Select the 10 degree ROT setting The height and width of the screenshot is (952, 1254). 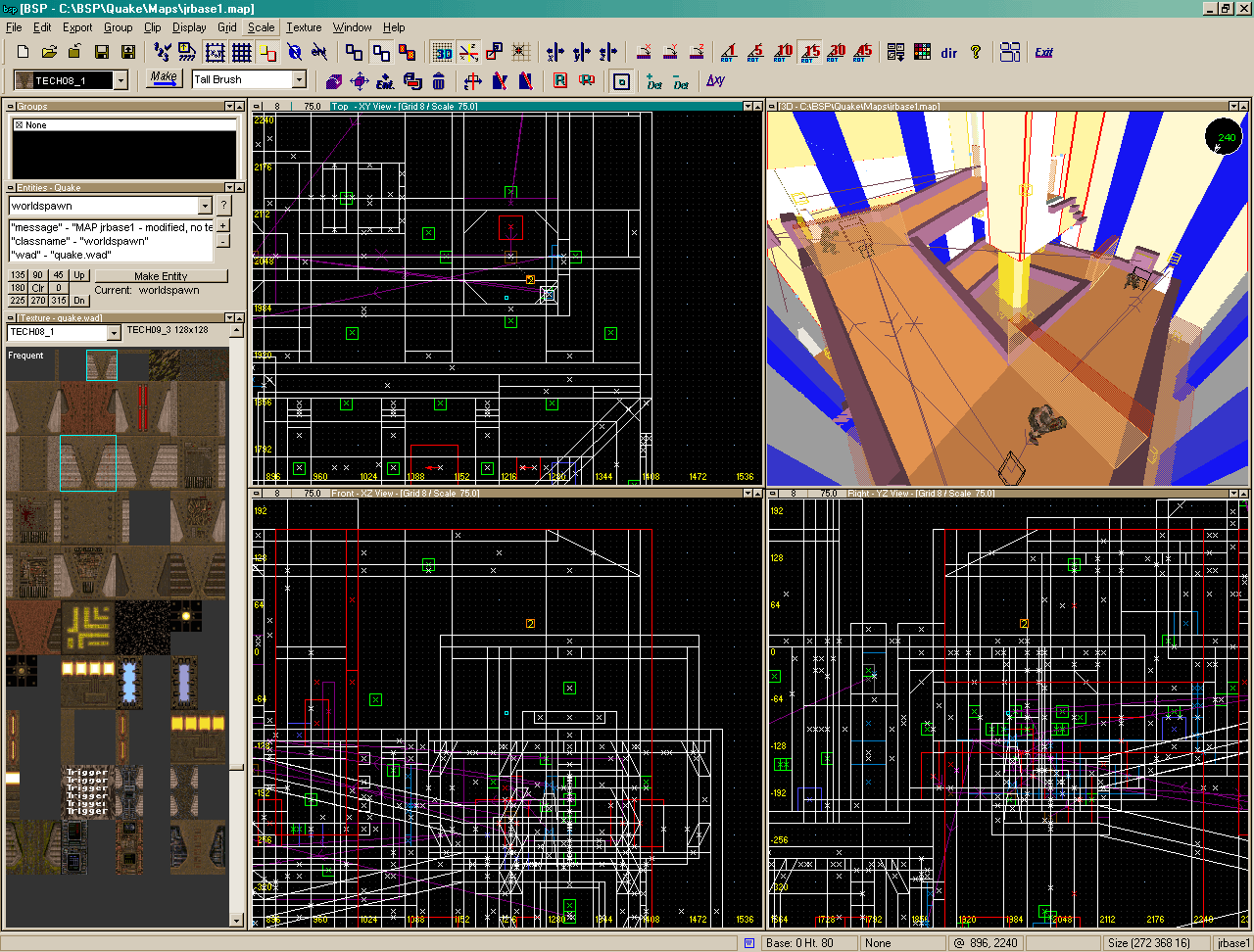point(784,52)
